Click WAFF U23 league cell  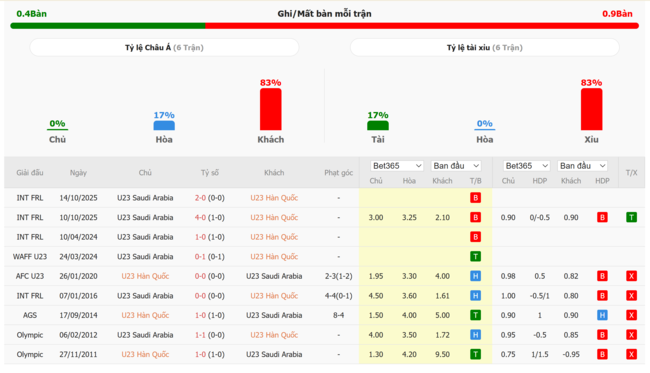point(30,257)
